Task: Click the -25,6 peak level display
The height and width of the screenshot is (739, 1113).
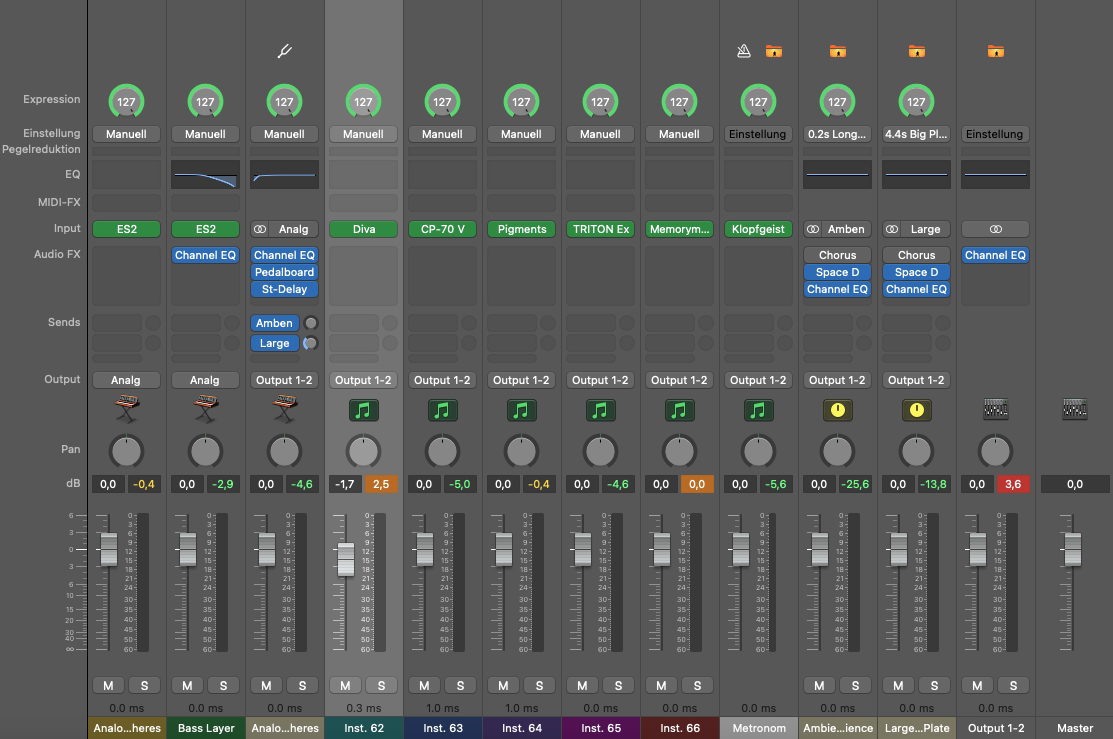Action: pyautogui.click(x=854, y=484)
